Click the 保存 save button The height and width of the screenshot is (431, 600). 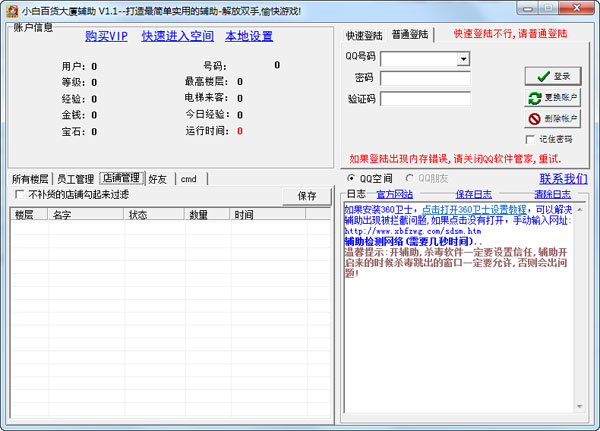click(307, 196)
